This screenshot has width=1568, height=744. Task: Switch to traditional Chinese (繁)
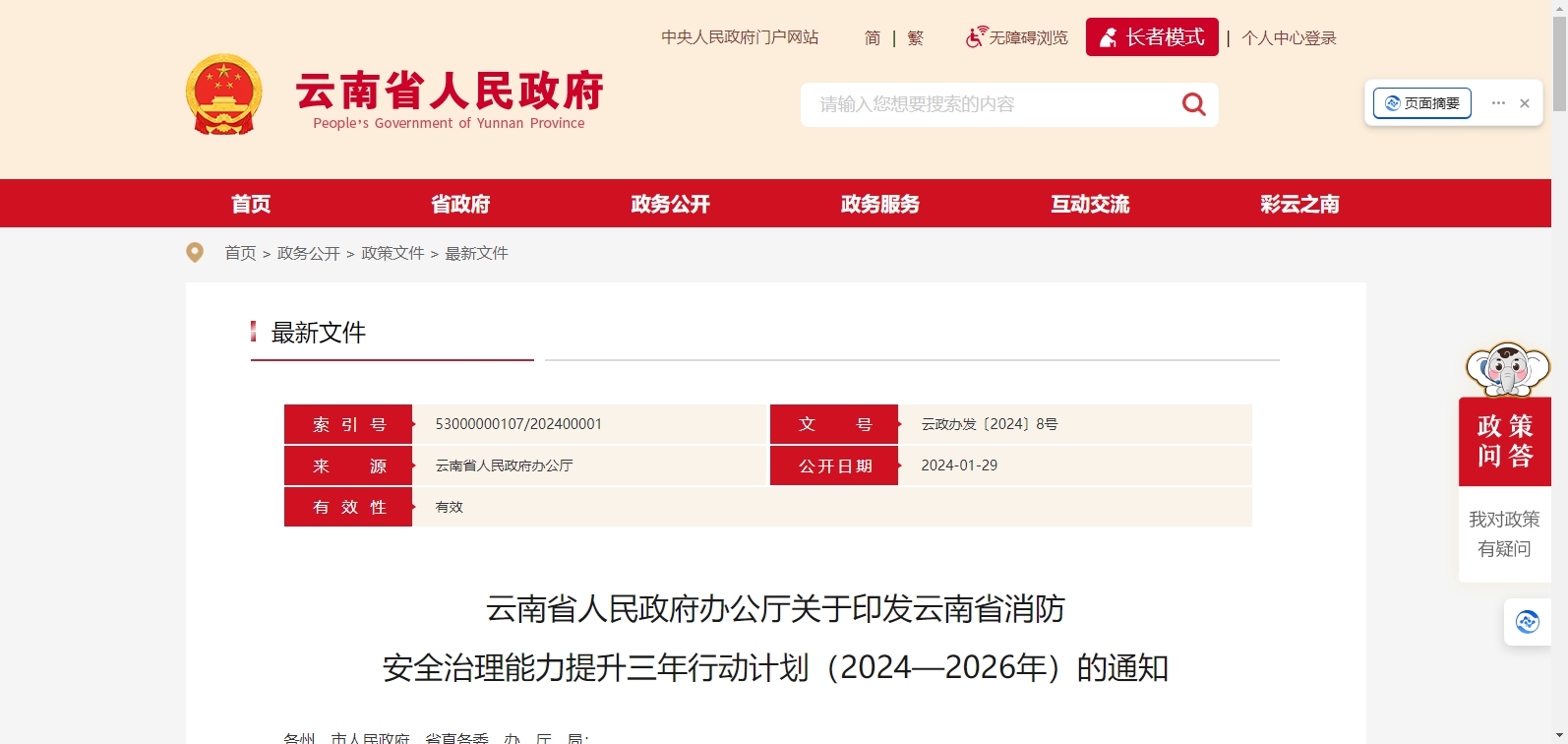tap(916, 38)
